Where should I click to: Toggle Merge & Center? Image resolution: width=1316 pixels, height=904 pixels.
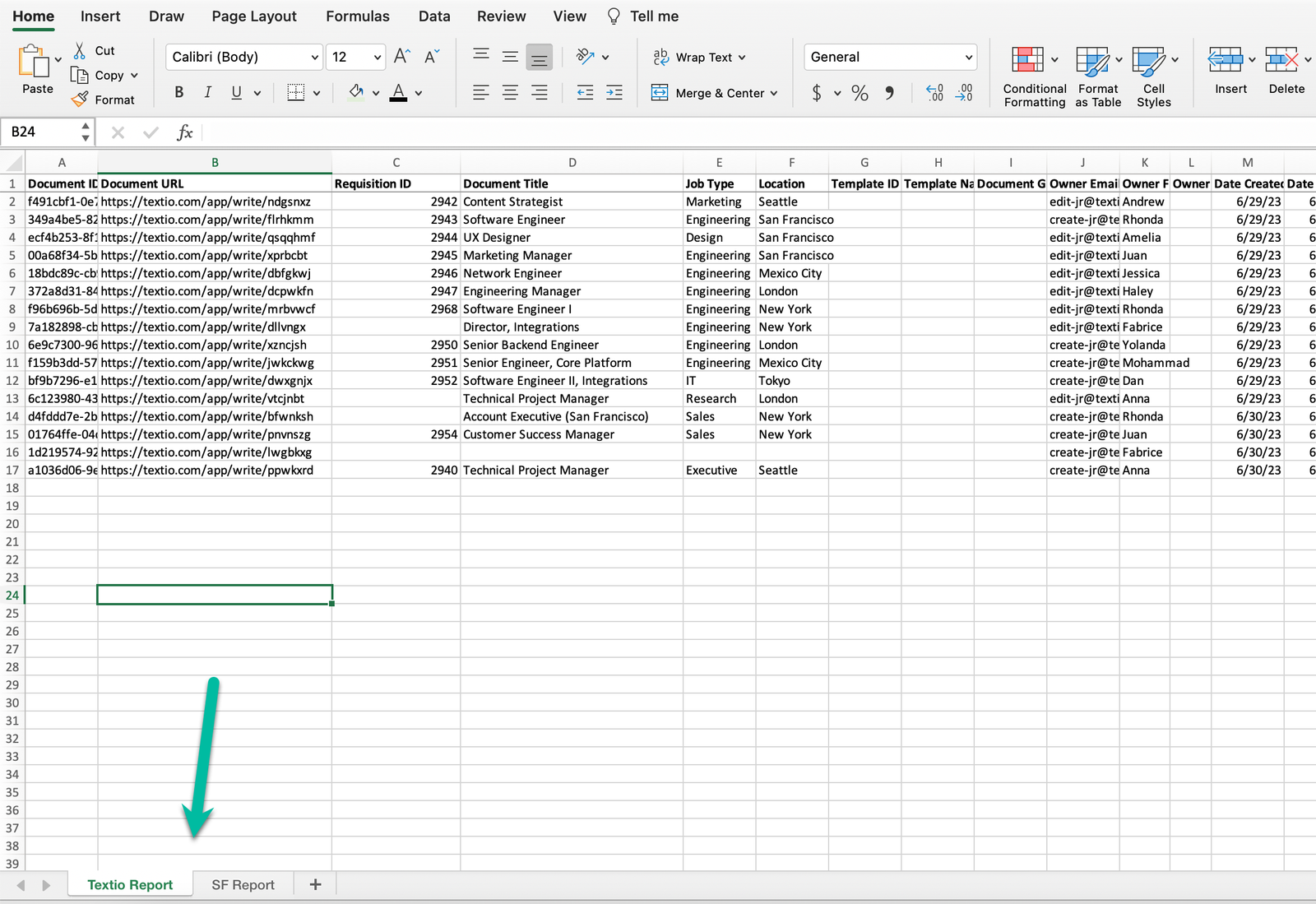pos(712,93)
